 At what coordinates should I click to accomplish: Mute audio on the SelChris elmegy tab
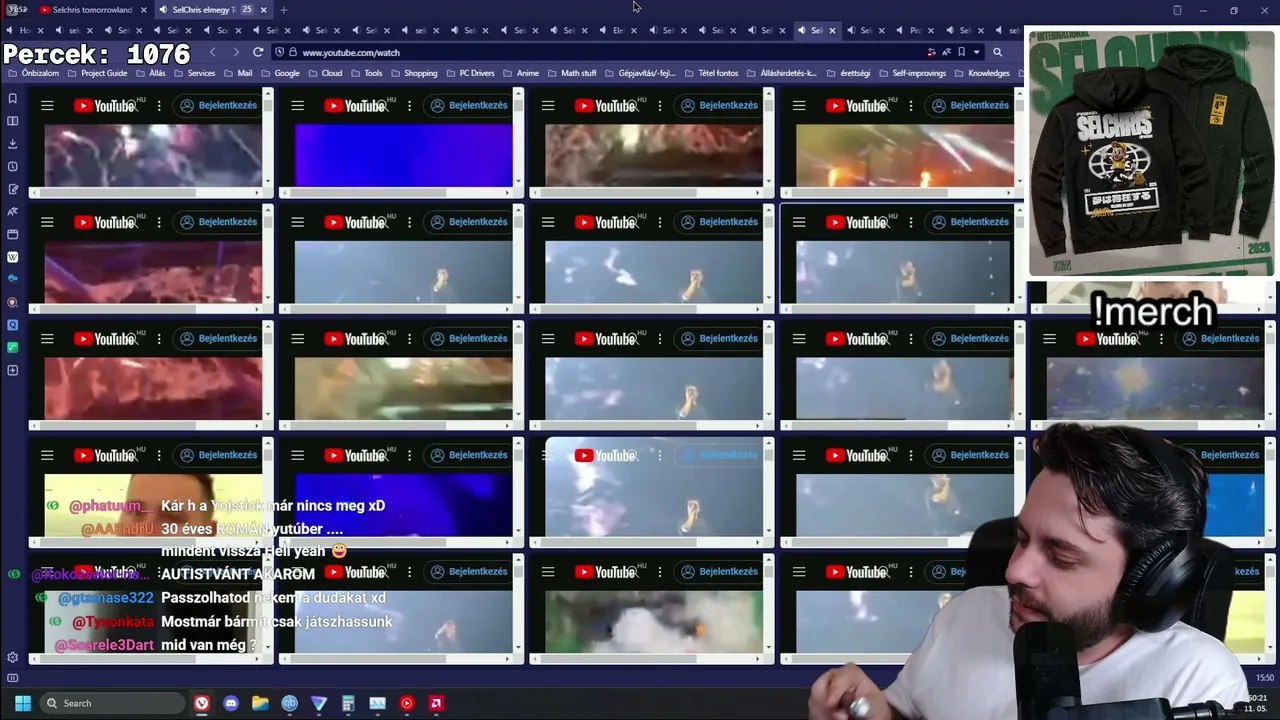(x=164, y=10)
